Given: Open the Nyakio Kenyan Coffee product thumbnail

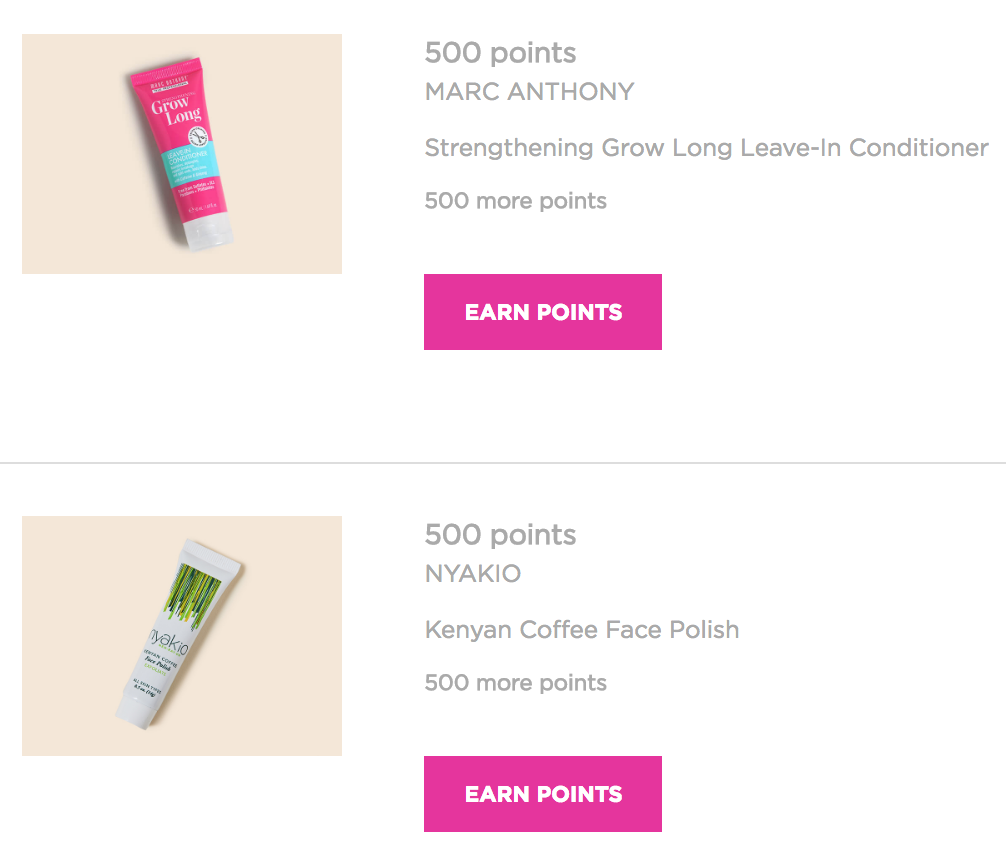Looking at the screenshot, I should point(182,636).
